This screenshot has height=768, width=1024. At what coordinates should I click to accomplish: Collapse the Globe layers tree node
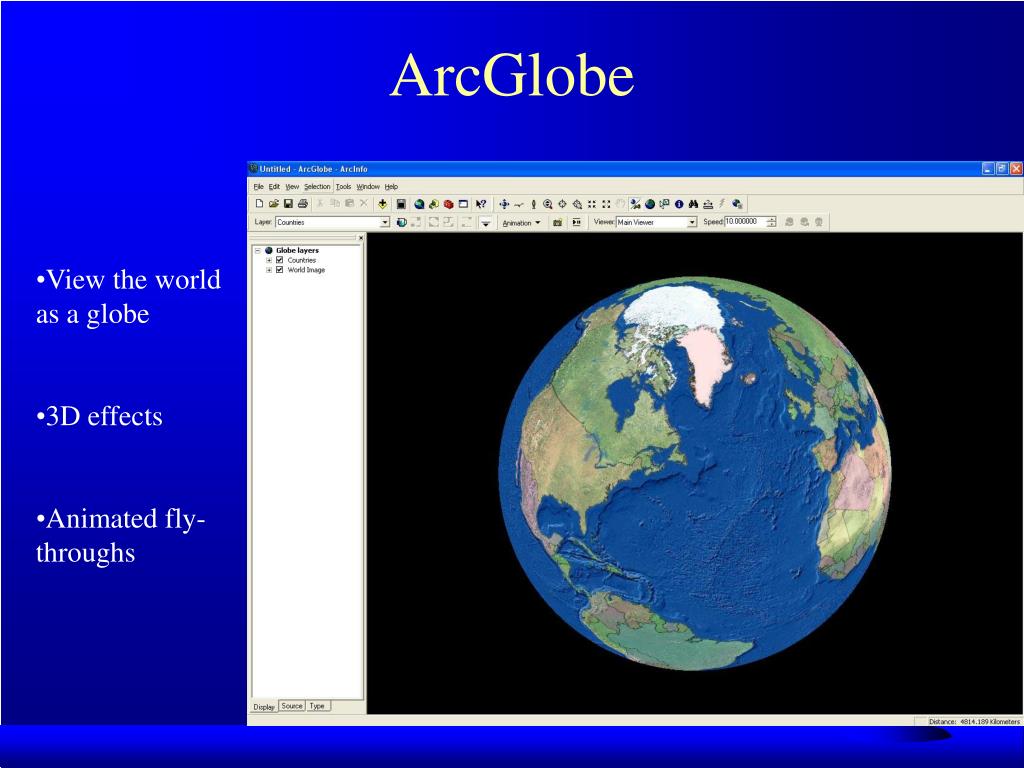pyautogui.click(x=257, y=250)
